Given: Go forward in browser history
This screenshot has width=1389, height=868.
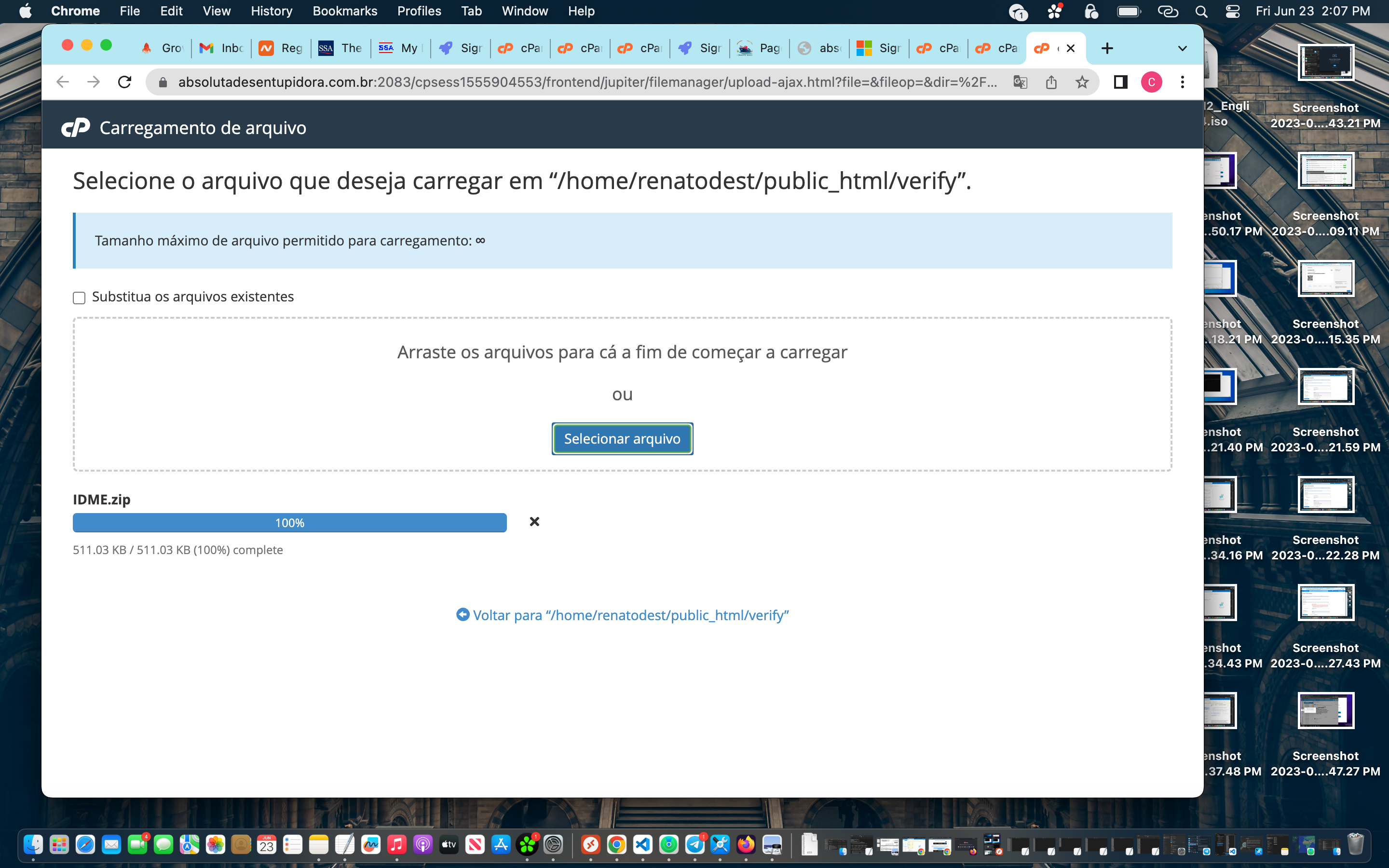Looking at the screenshot, I should (94, 82).
